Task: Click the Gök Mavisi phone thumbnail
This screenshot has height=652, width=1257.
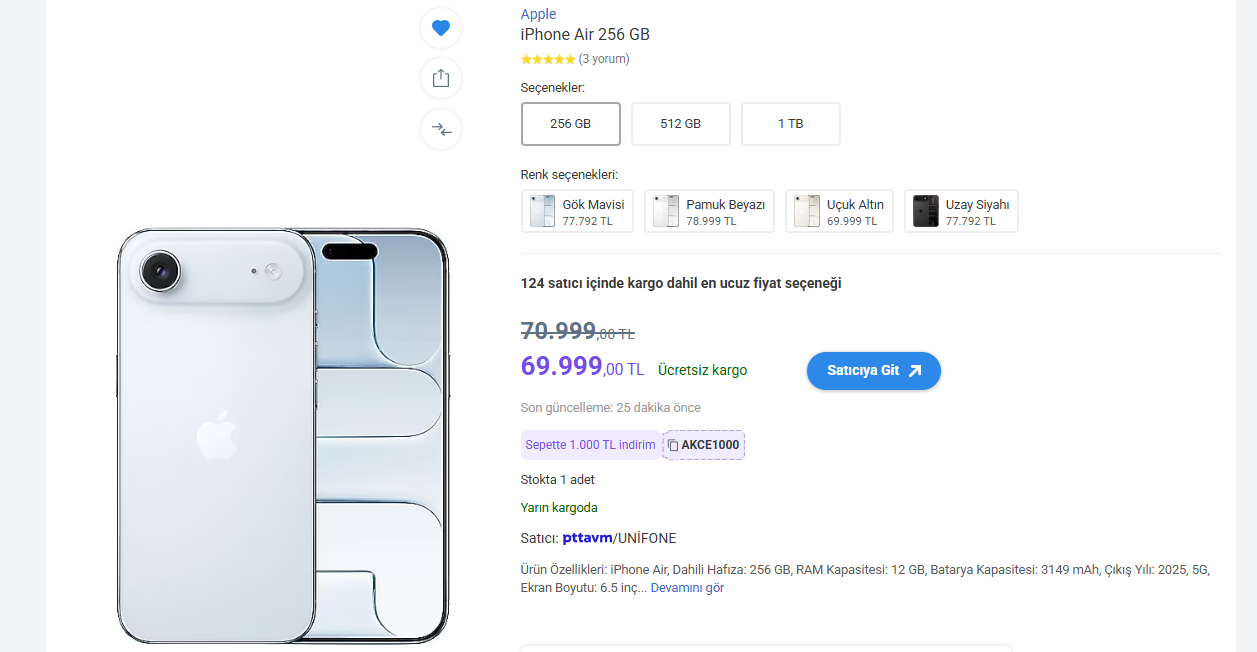Action: (542, 211)
